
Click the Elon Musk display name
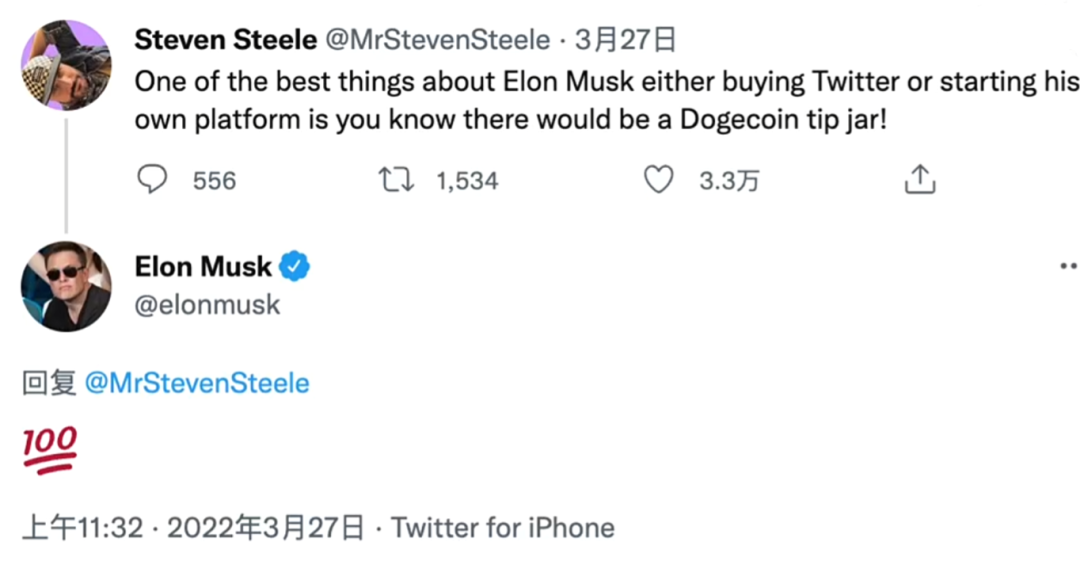coord(203,267)
